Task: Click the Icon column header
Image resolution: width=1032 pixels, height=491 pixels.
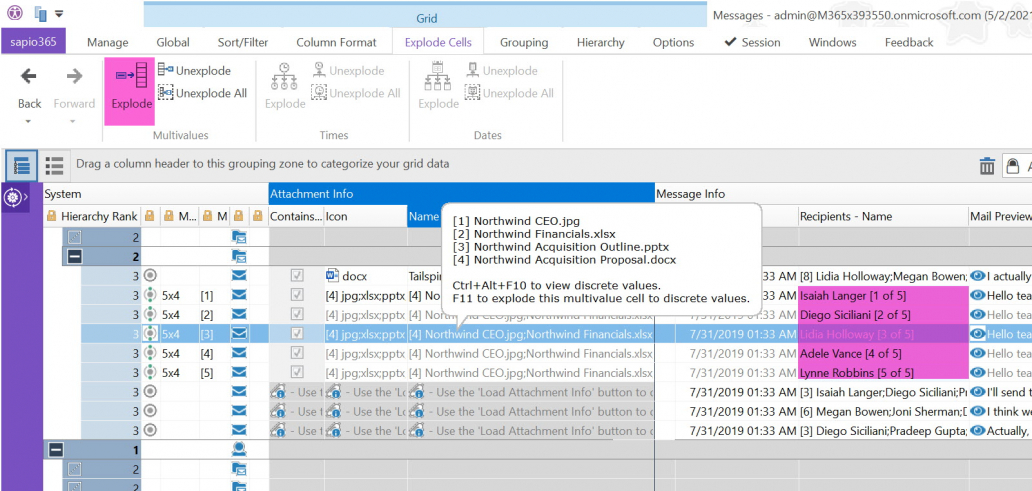Action: pyautogui.click(x=365, y=216)
